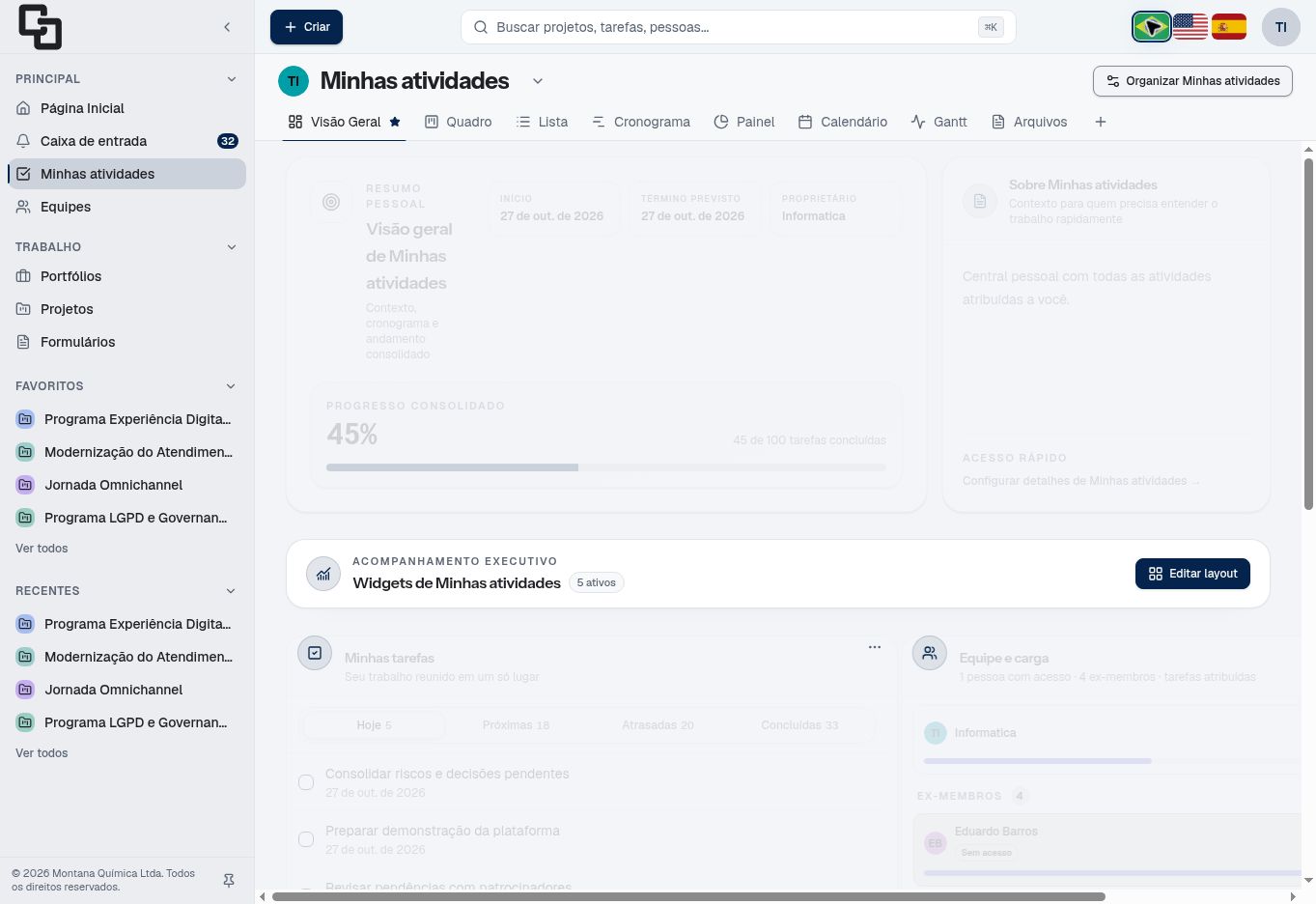Click the TI avatar beside Minhas atividades
1316x904 pixels.
tap(294, 81)
